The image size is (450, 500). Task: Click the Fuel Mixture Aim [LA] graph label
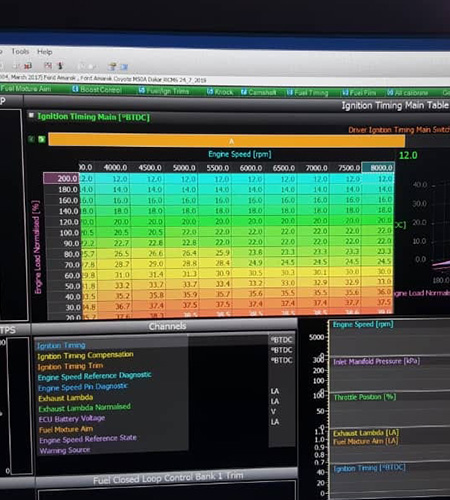point(366,441)
